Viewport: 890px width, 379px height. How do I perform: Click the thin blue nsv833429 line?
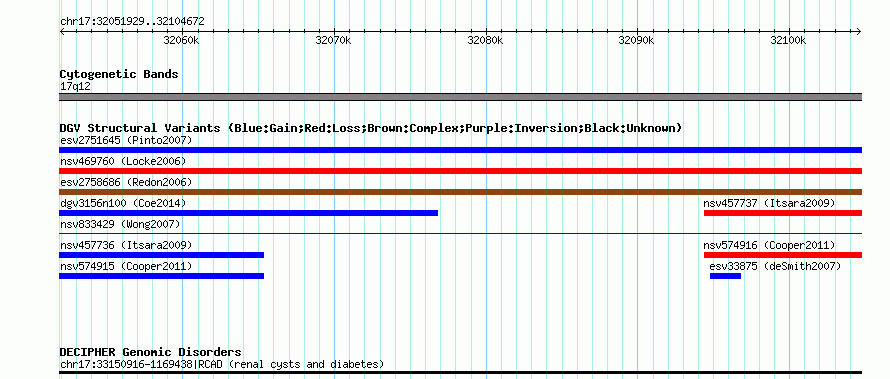tap(460, 233)
